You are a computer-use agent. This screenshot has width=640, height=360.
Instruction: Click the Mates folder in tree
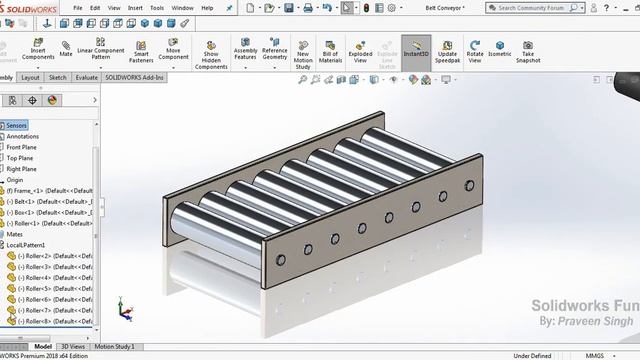[14, 234]
